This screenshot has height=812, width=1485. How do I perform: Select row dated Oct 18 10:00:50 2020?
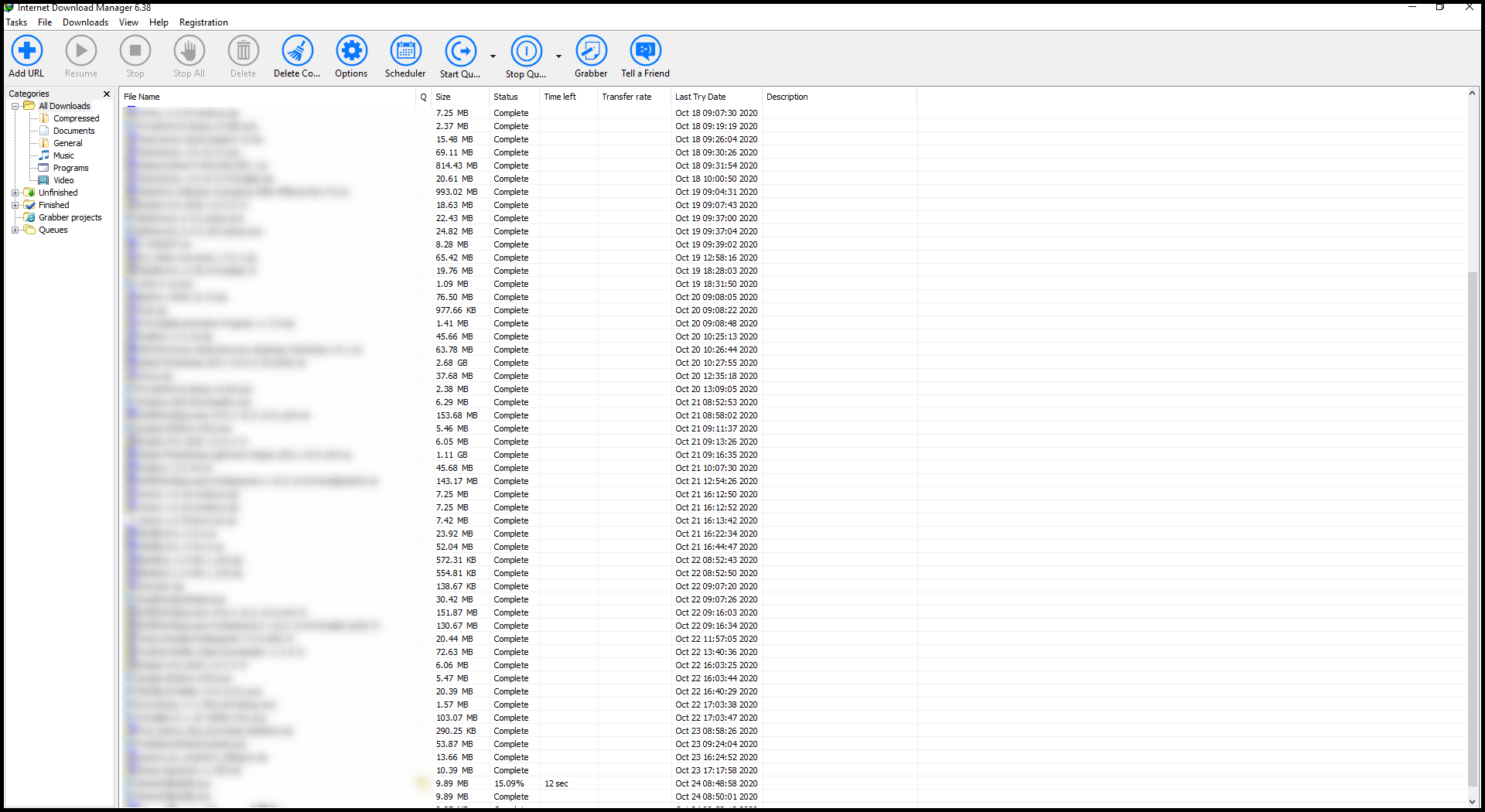(794, 179)
